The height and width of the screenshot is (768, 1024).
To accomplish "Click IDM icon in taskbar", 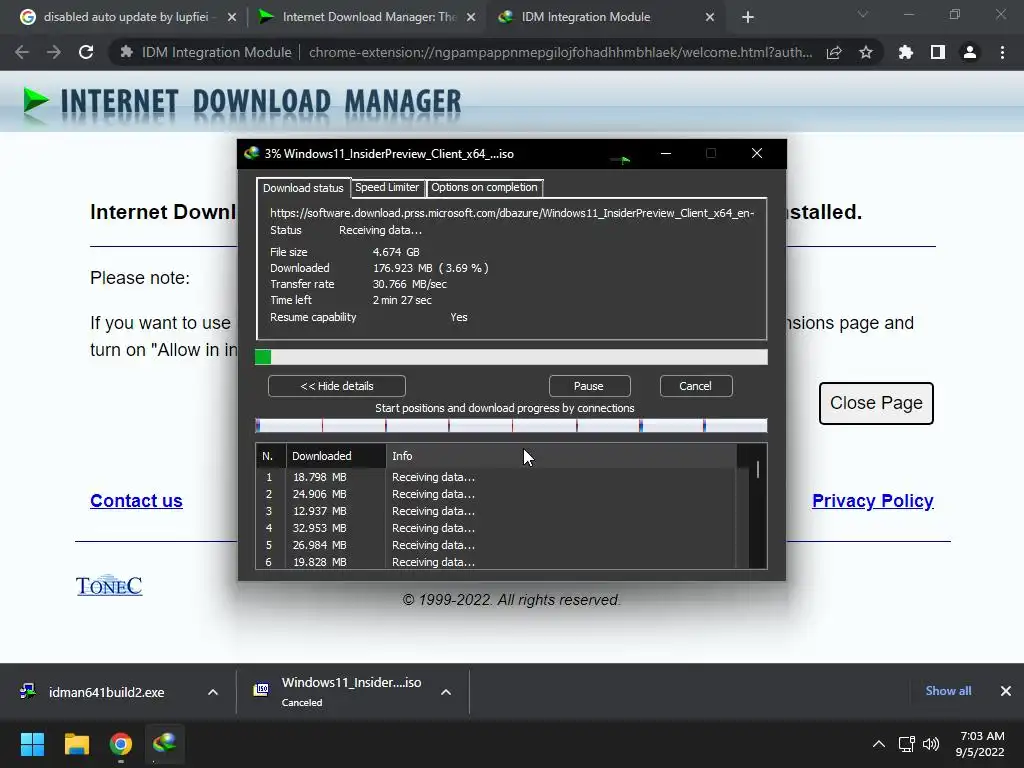I will point(165,744).
